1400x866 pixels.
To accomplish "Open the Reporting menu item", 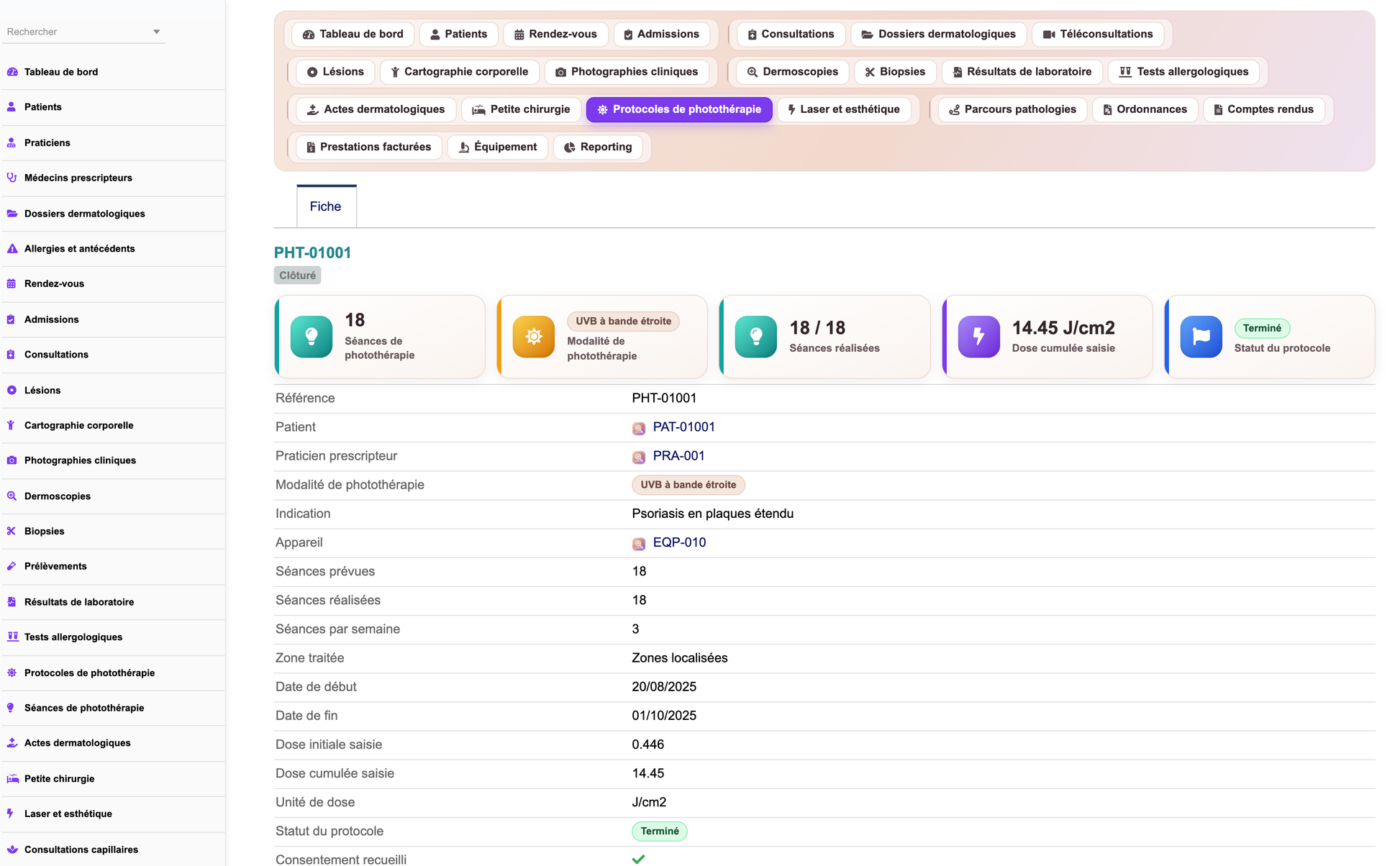I will click(598, 147).
